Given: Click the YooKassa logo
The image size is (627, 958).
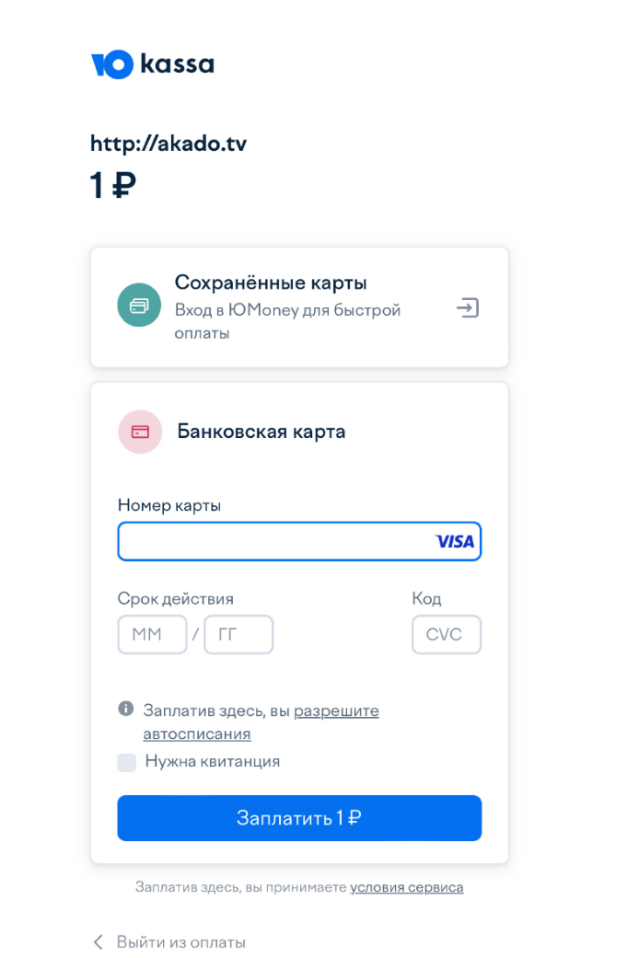Looking at the screenshot, I should tap(153, 64).
